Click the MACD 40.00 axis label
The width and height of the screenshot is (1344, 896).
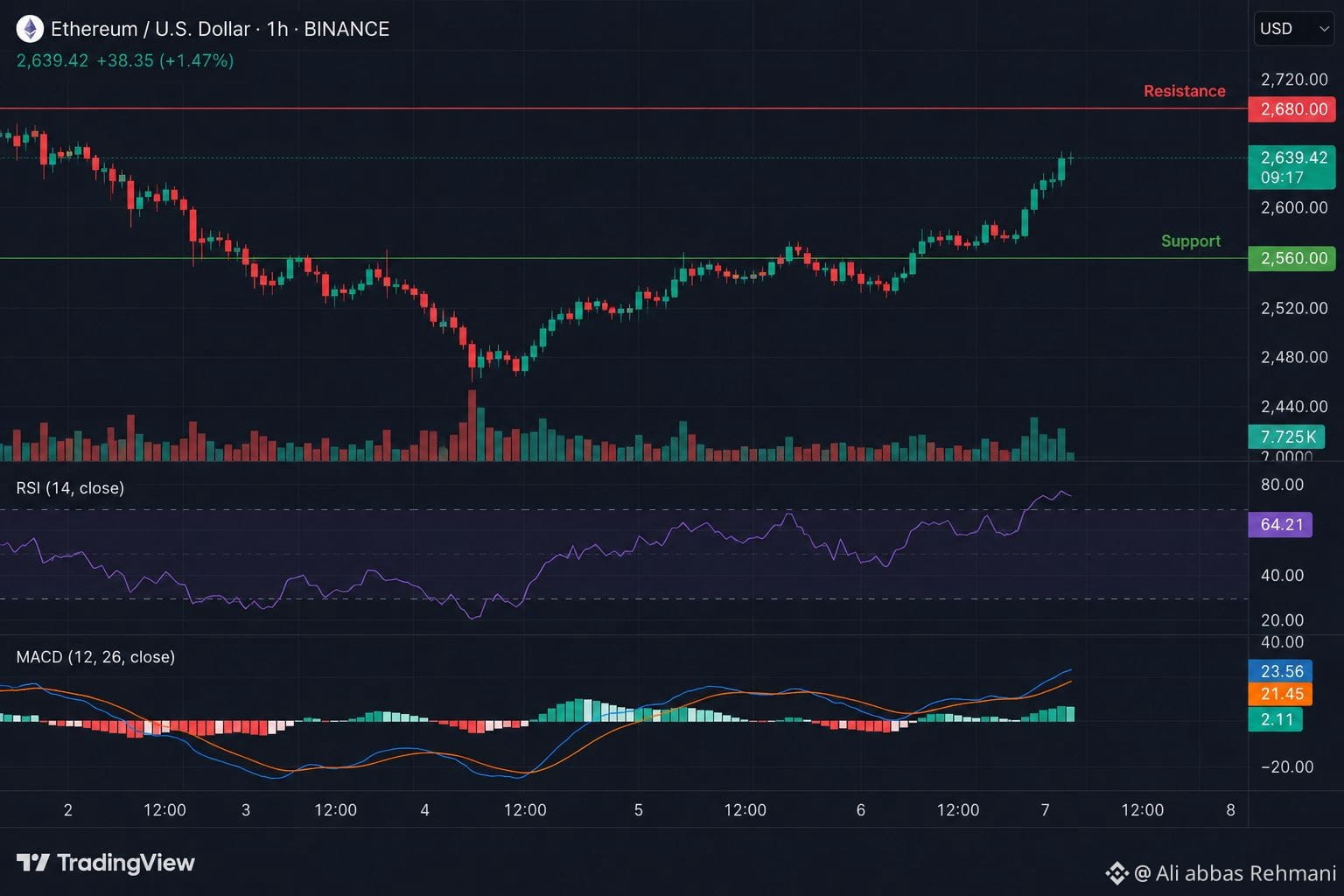pos(1282,642)
